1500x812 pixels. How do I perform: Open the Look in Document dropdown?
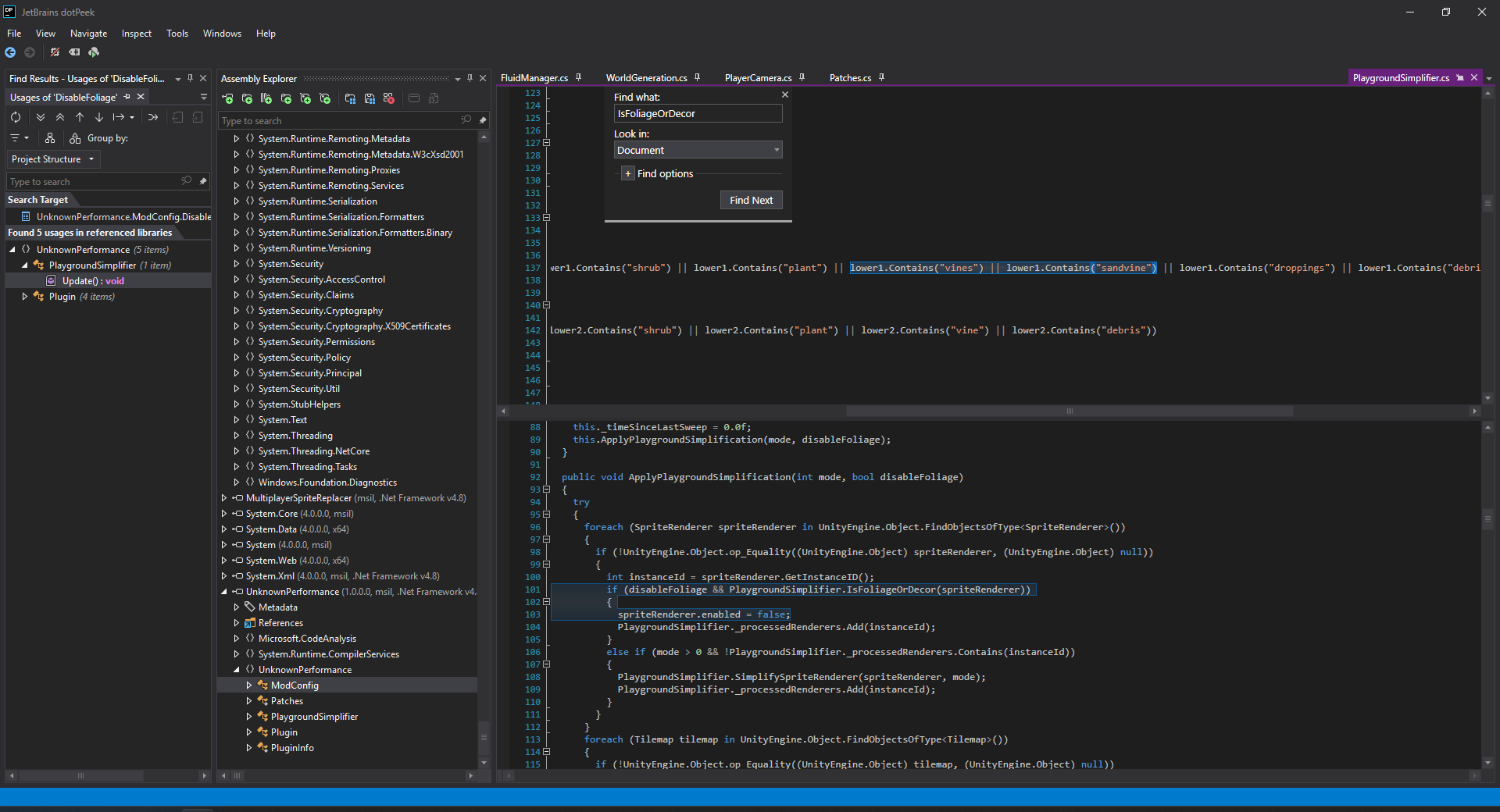698,150
